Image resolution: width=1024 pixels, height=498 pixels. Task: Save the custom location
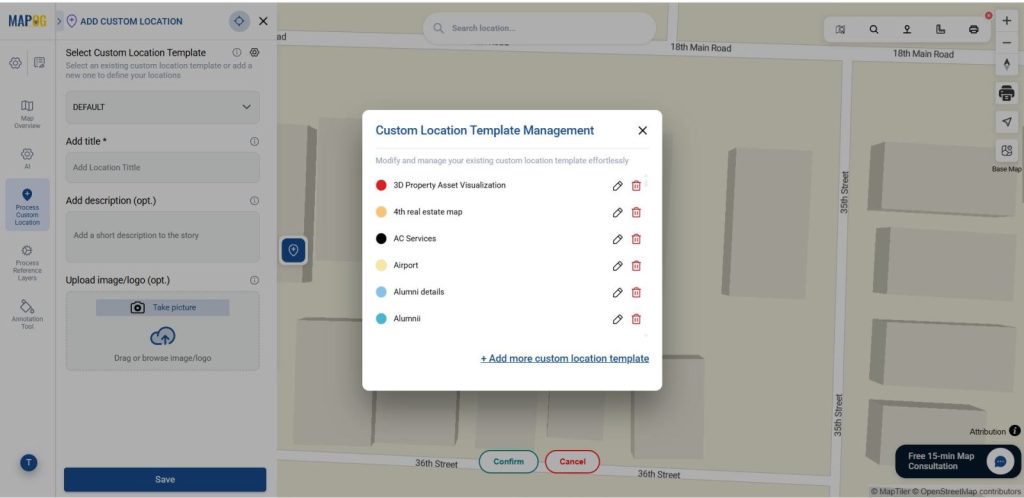[x=165, y=480]
